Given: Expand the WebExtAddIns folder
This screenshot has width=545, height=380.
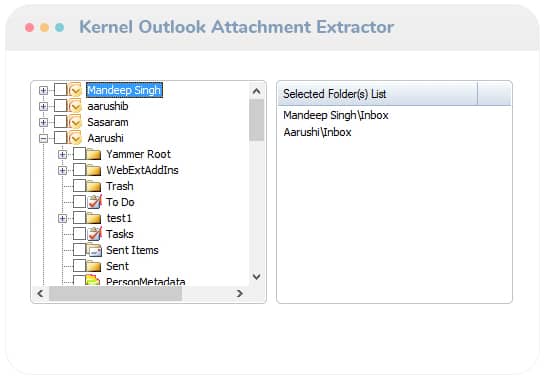Looking at the screenshot, I should [63, 170].
